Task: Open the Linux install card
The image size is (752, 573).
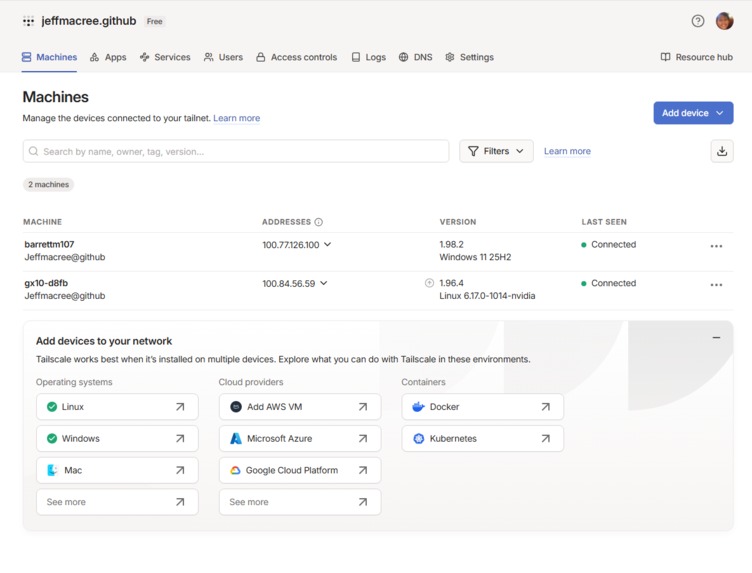Action: click(117, 407)
